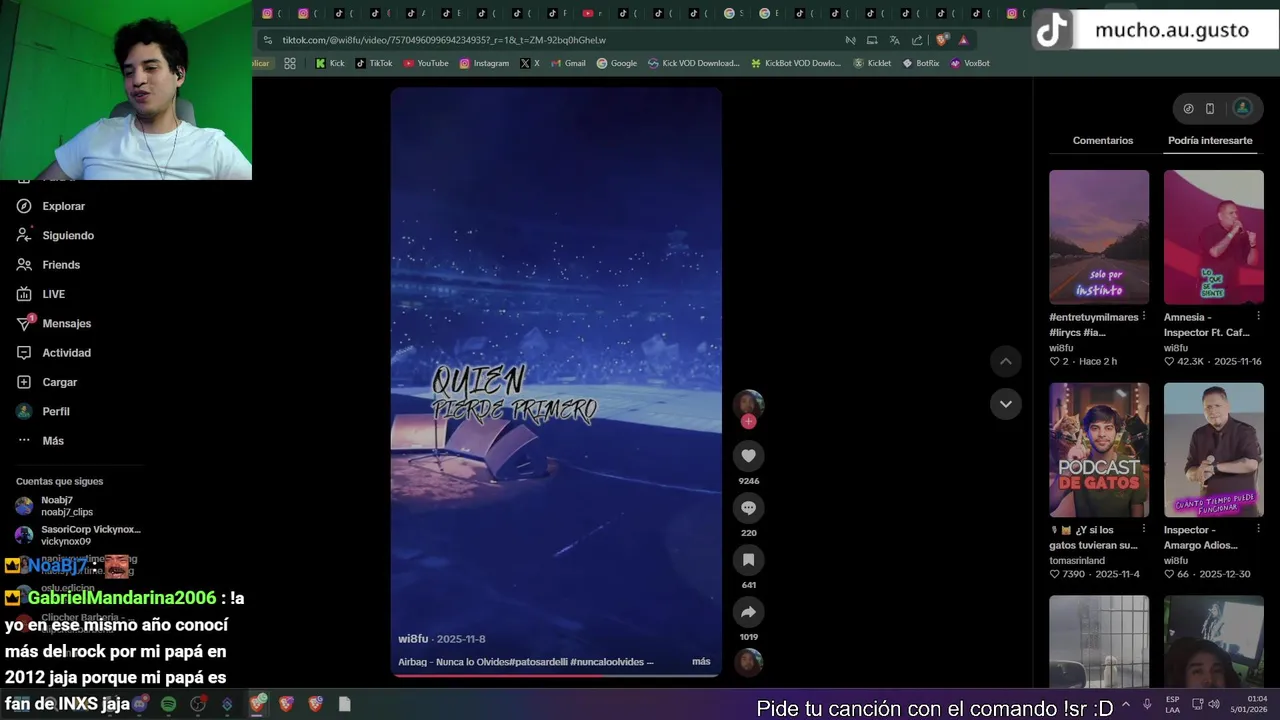Open the tab groups grid icon in bookmarks bar

point(290,63)
